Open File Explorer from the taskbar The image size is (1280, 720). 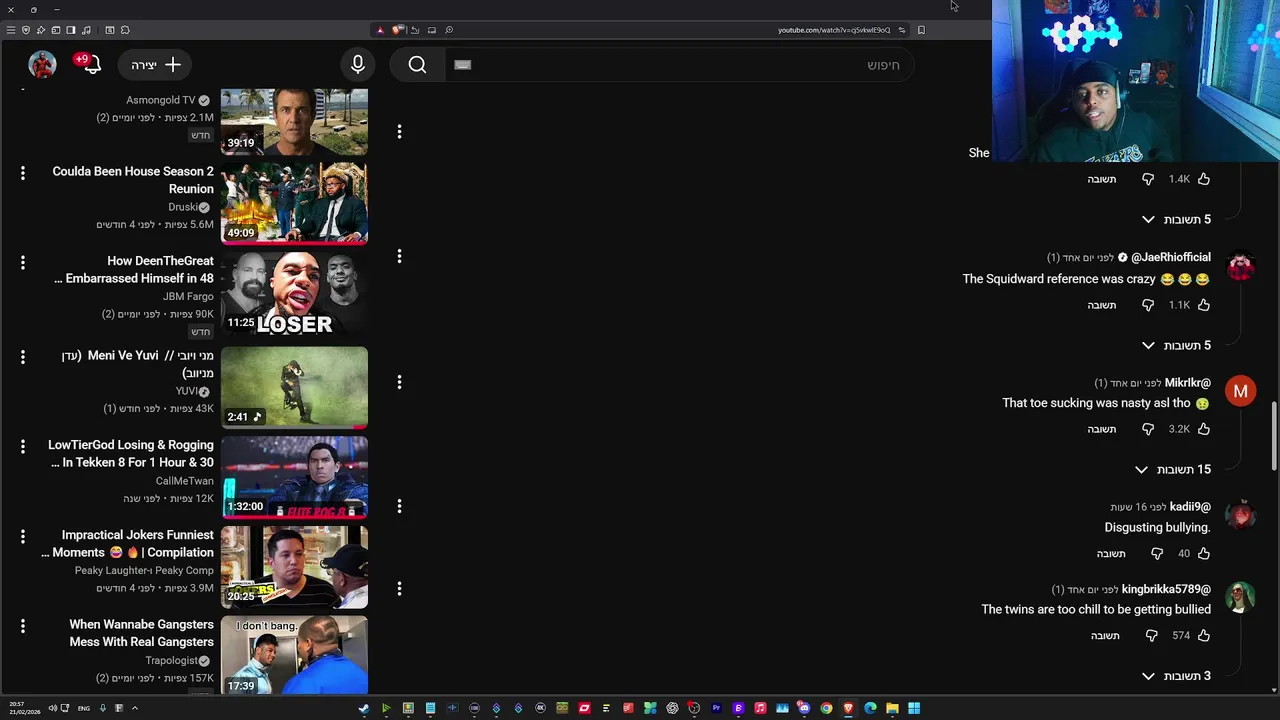tap(892, 708)
